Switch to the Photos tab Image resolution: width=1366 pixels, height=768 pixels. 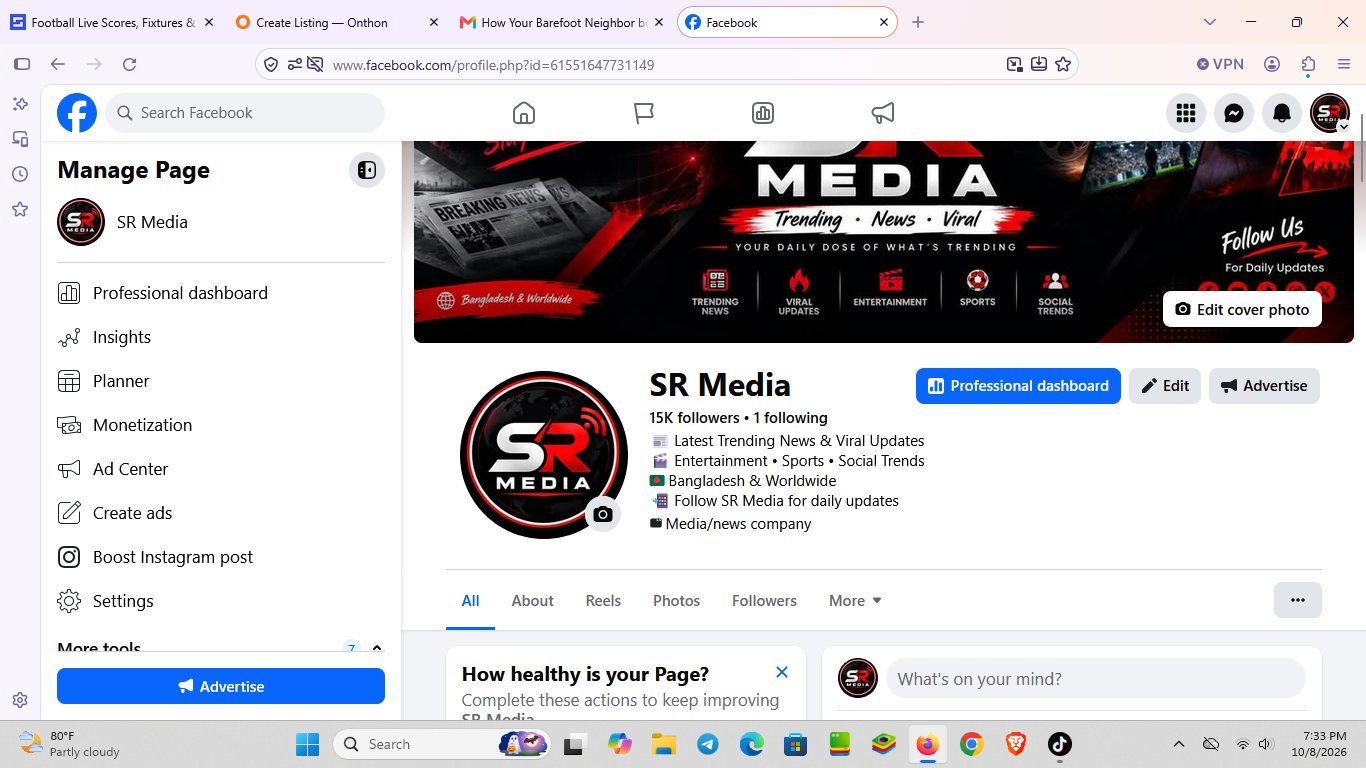click(x=676, y=601)
